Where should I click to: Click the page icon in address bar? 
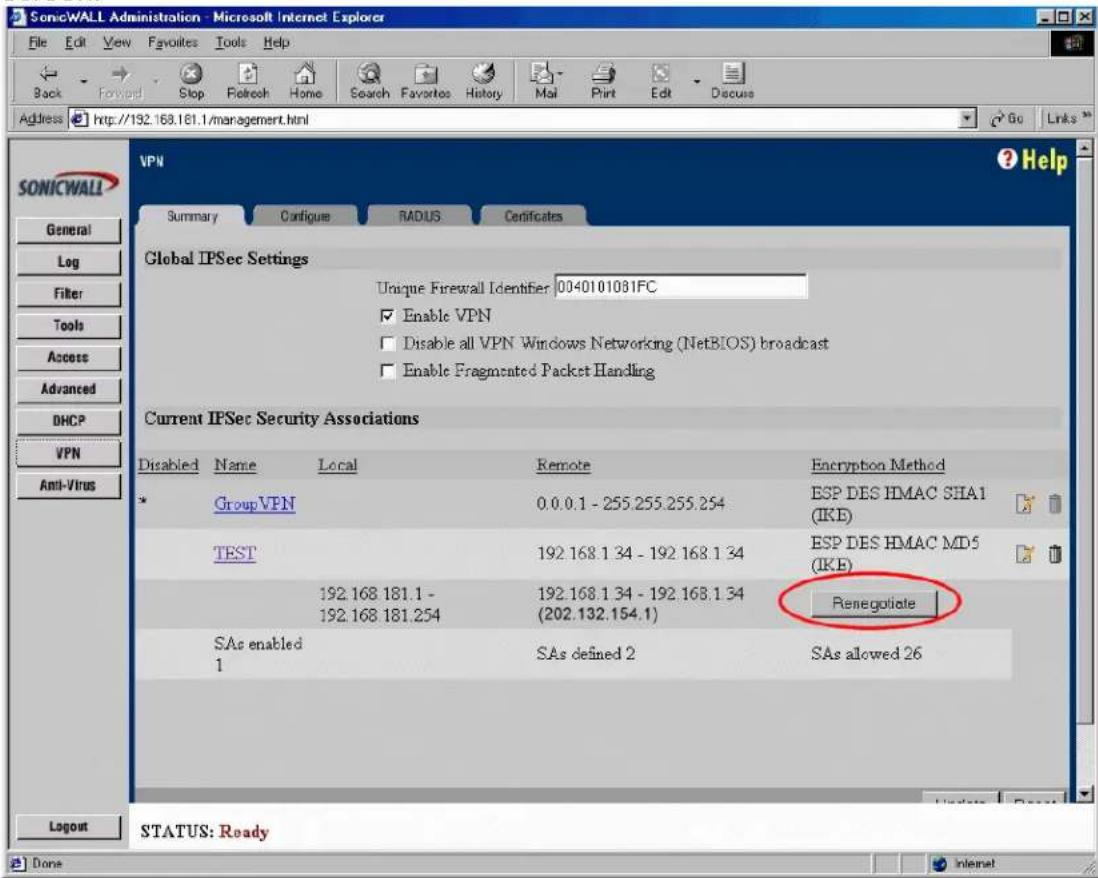click(x=79, y=119)
